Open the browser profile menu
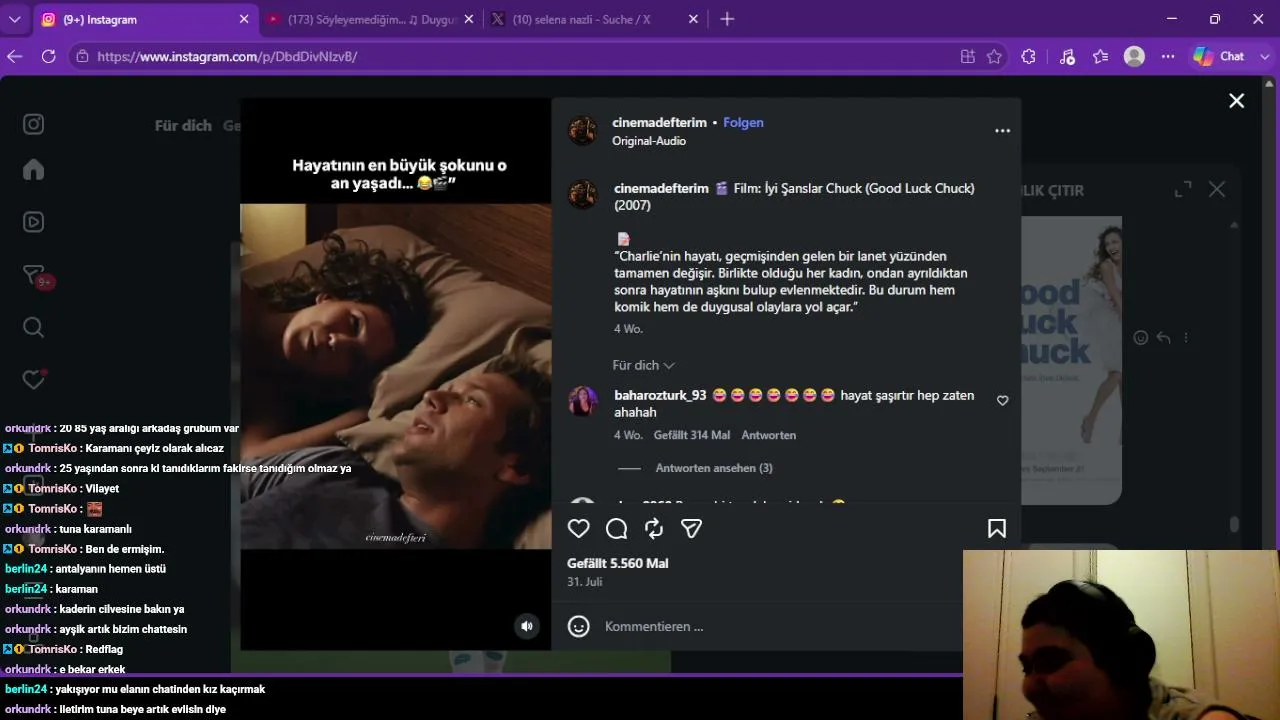 point(1134,57)
